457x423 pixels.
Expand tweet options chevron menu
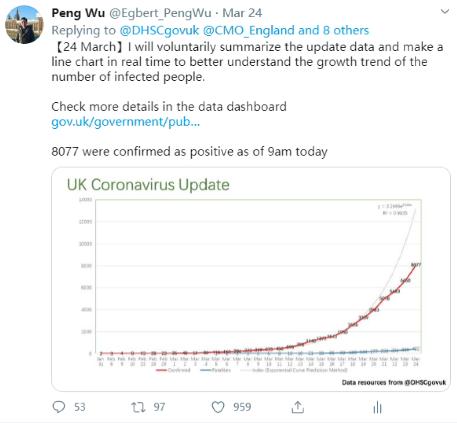point(445,12)
